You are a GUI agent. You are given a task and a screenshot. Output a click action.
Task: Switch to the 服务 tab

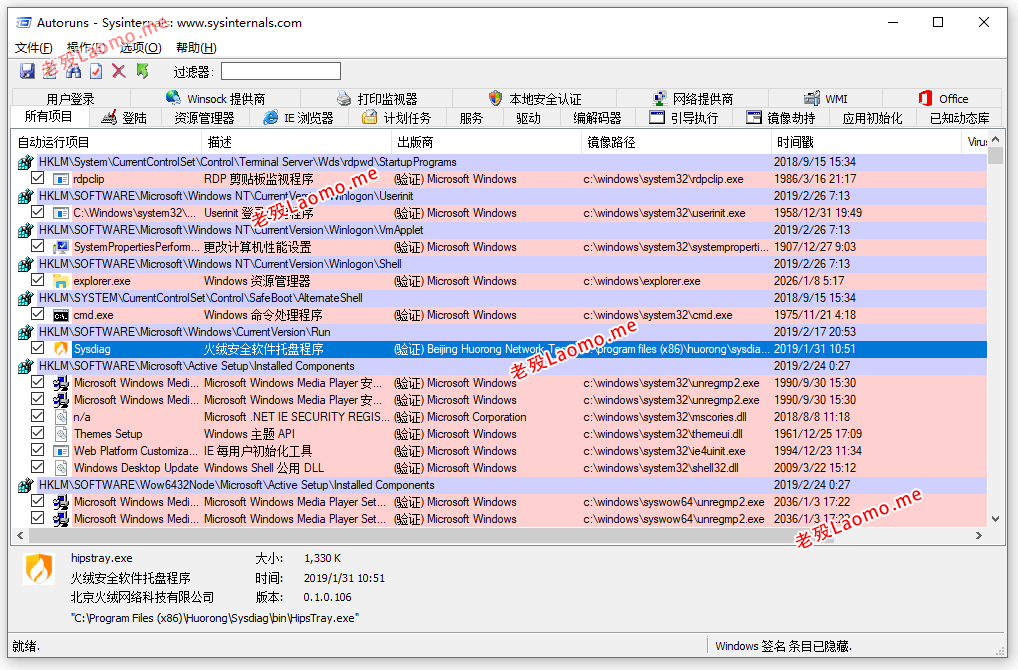[471, 118]
